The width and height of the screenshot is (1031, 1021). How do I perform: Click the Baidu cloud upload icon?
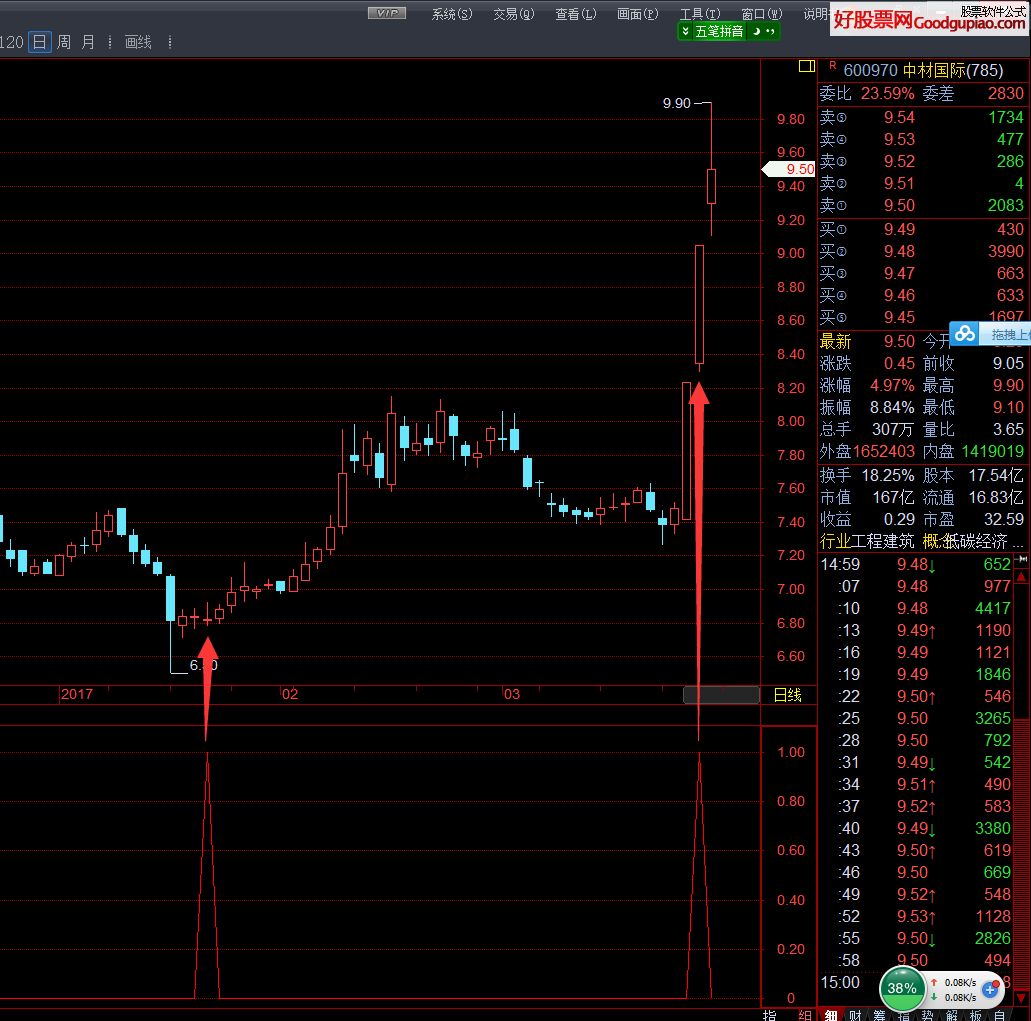pos(963,334)
